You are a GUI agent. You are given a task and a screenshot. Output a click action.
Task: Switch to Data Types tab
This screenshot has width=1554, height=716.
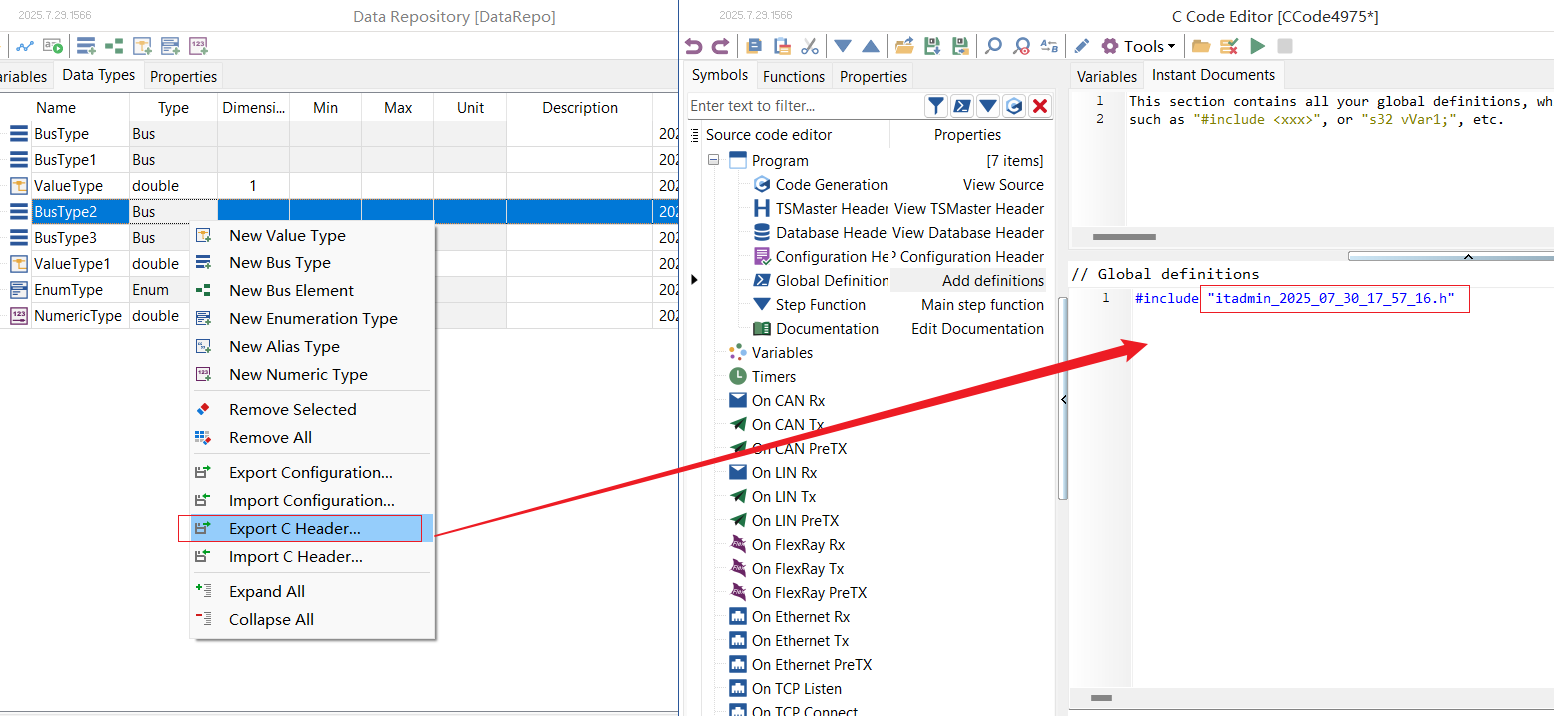(98, 75)
